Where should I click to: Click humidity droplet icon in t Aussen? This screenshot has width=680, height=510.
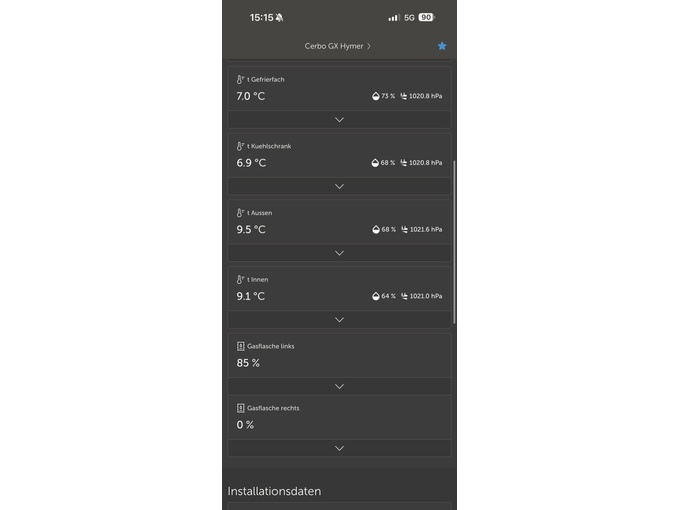(375, 229)
